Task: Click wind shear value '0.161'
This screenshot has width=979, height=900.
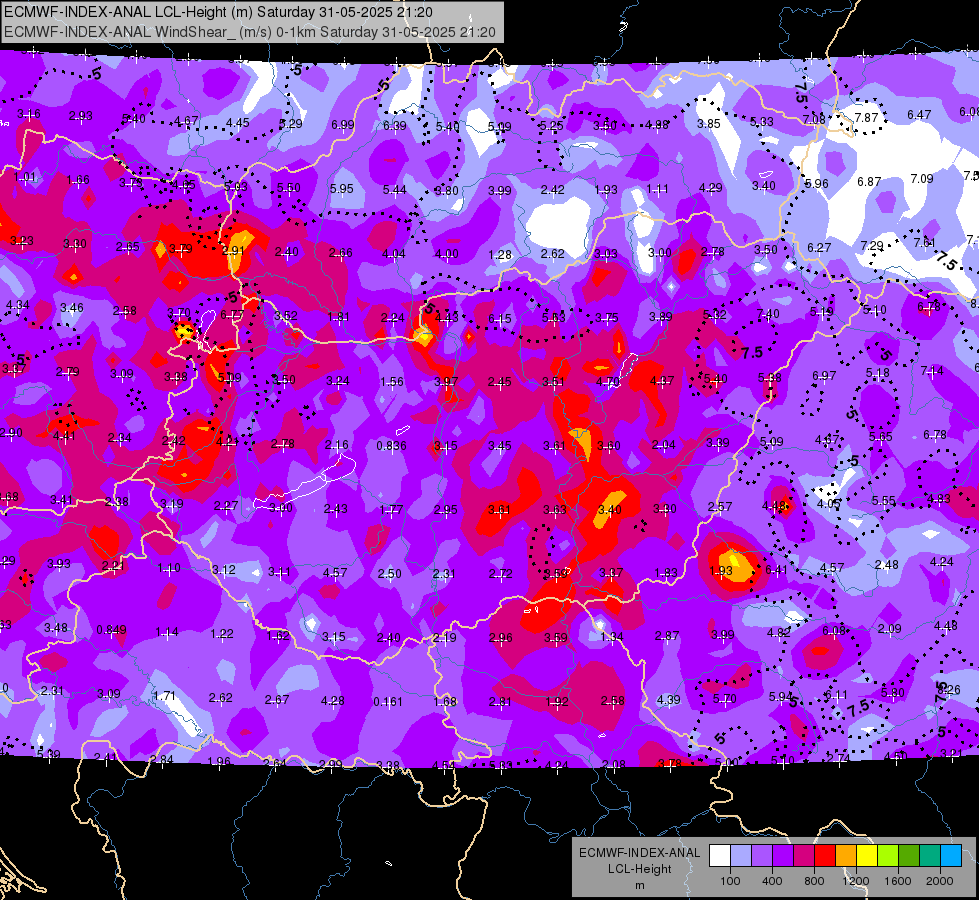Action: click(388, 701)
